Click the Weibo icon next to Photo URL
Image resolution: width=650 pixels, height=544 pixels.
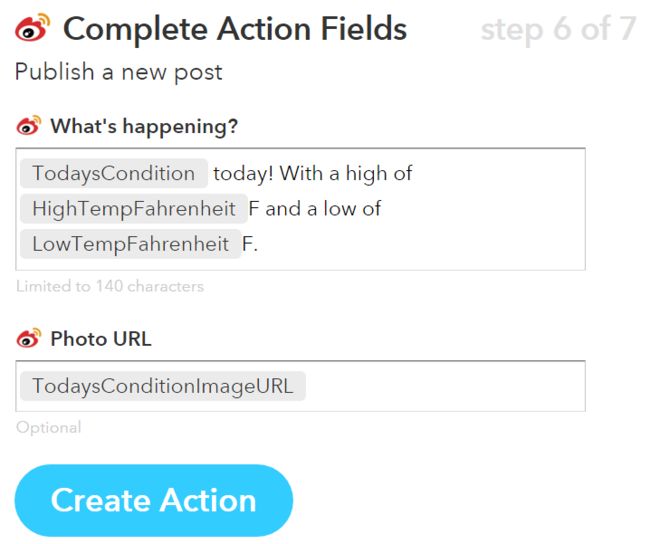(29, 338)
